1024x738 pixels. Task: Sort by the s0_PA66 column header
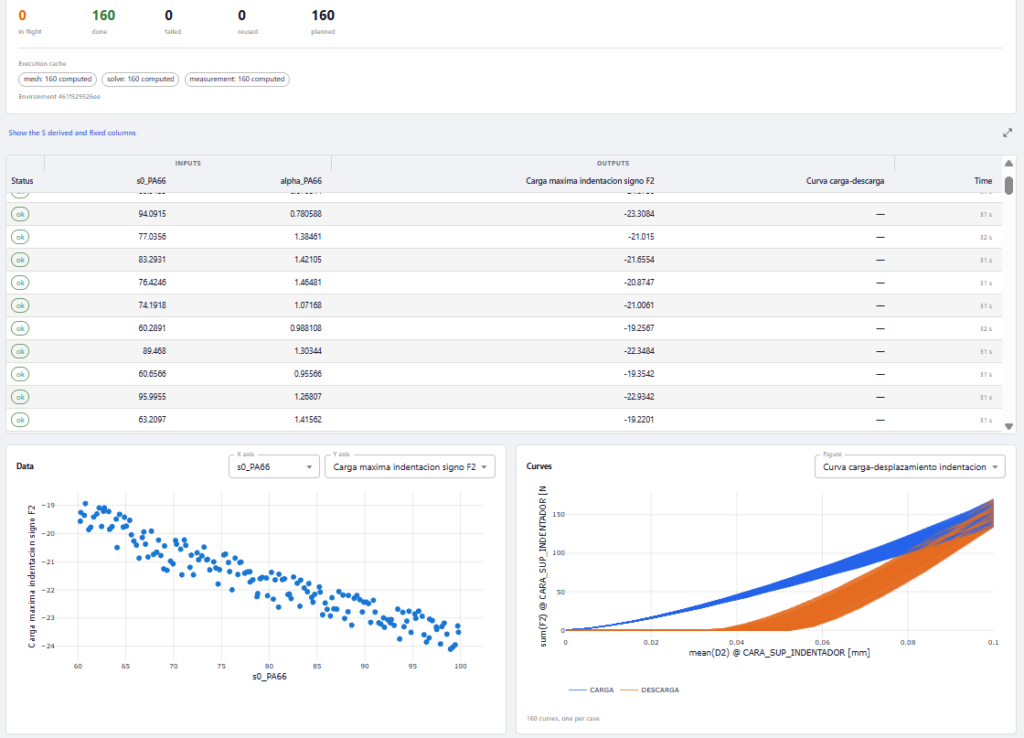151,181
